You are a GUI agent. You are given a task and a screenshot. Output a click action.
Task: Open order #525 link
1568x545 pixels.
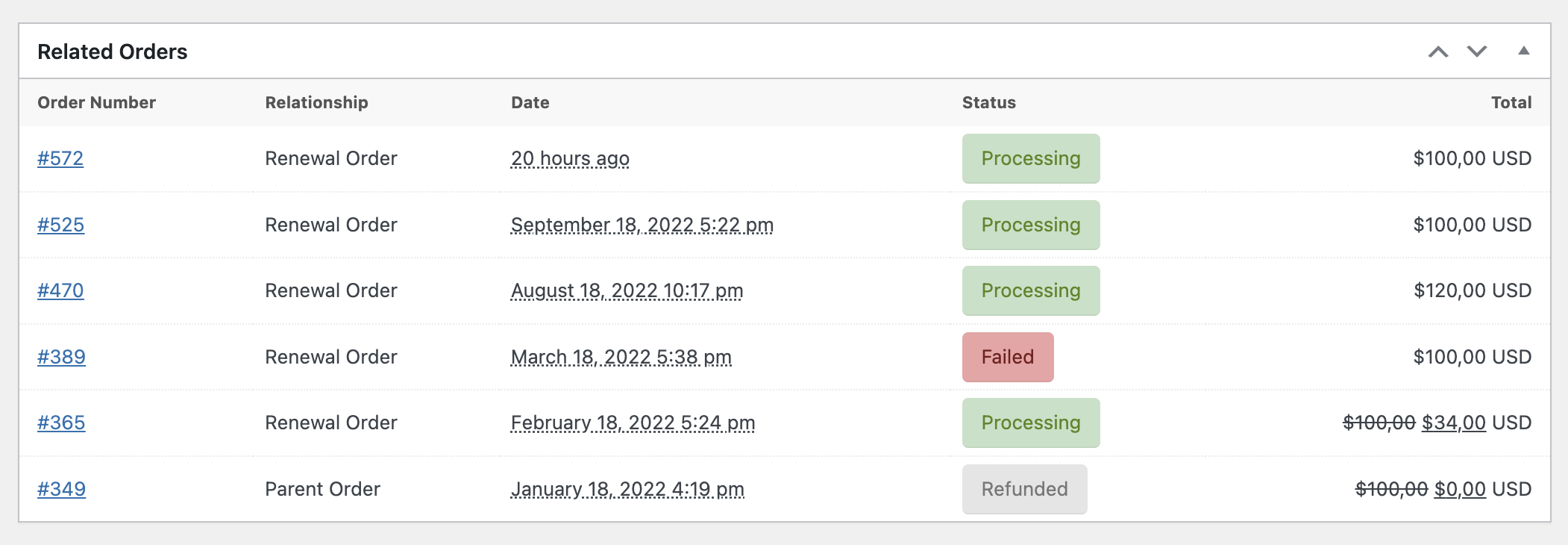60,225
